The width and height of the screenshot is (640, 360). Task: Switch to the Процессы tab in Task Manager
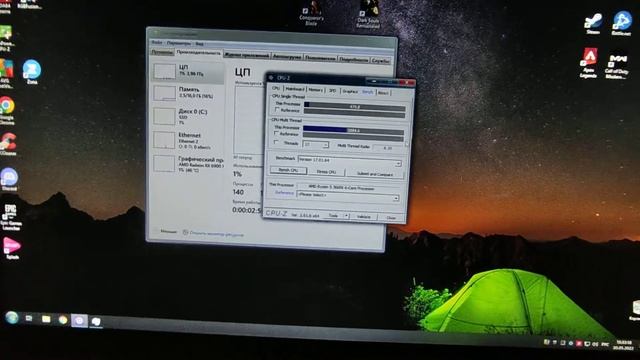pos(162,52)
